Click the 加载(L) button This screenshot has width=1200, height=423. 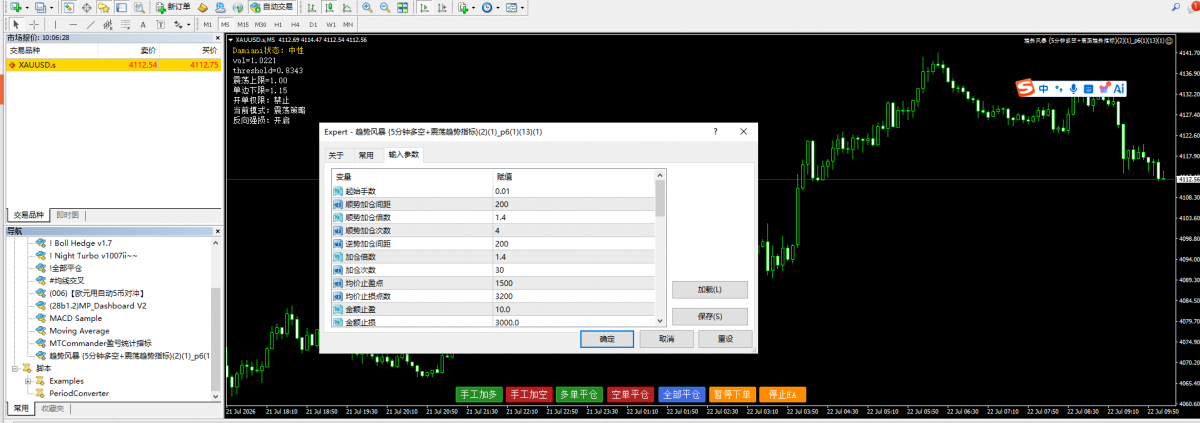[710, 290]
